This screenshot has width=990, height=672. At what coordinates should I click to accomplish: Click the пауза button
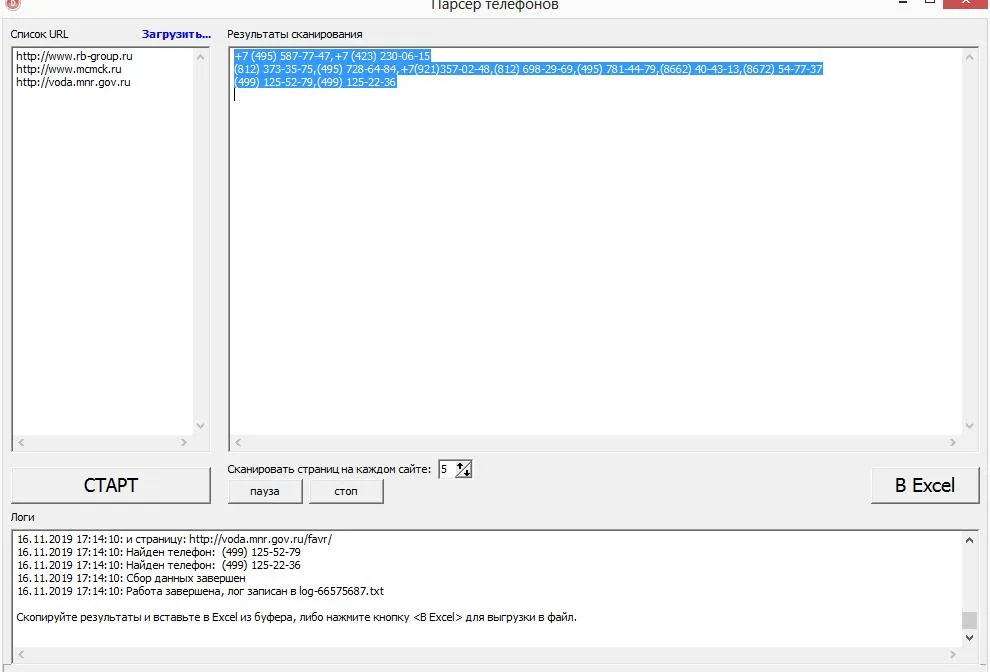(x=265, y=491)
